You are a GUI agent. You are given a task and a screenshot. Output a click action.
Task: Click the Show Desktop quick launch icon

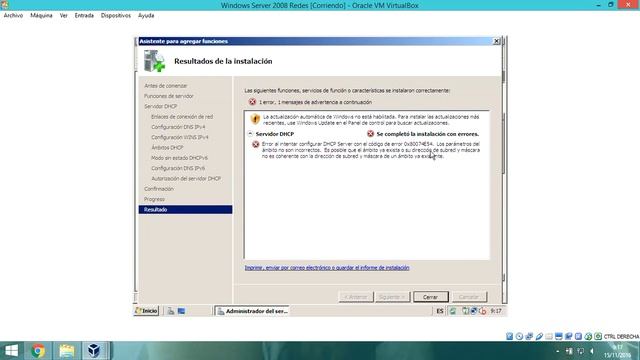click(181, 311)
